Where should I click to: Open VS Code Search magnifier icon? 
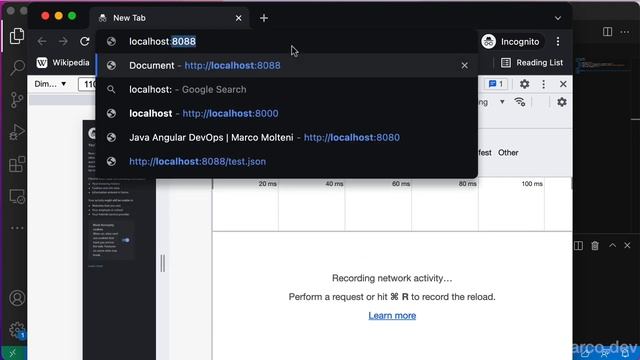point(17,68)
